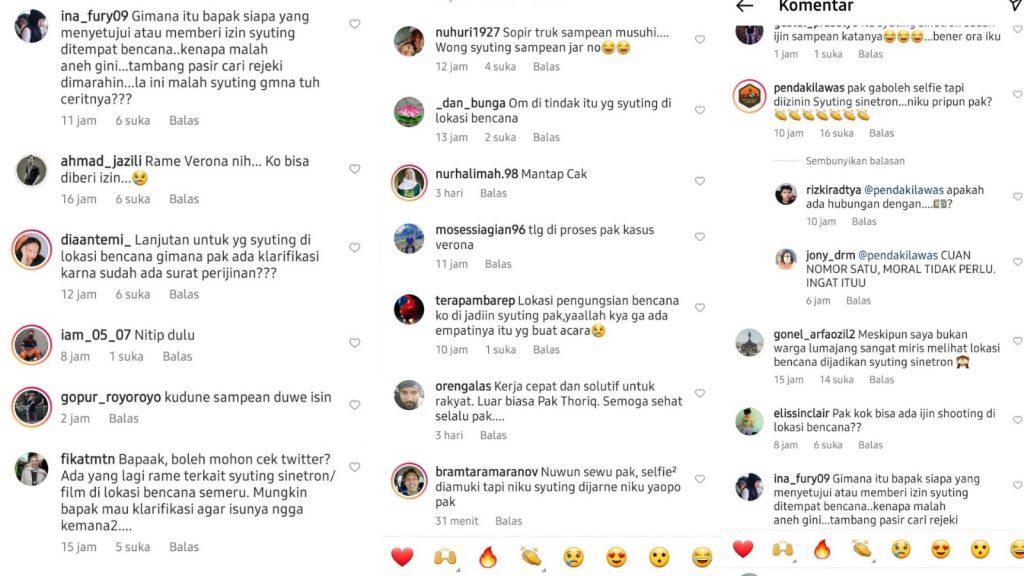
Task: Collapse replies via Sembunyikan balasan
Action: (855, 161)
